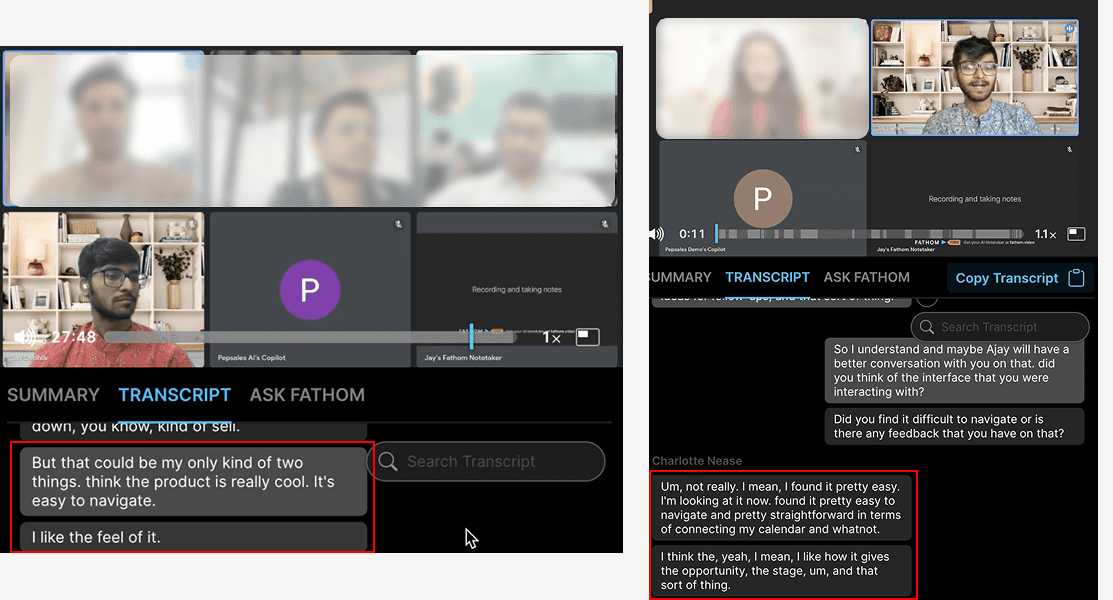Viewport: 1113px width, 600px height.
Task: Seek on the right player timeline bar
Action: [x=870, y=234]
